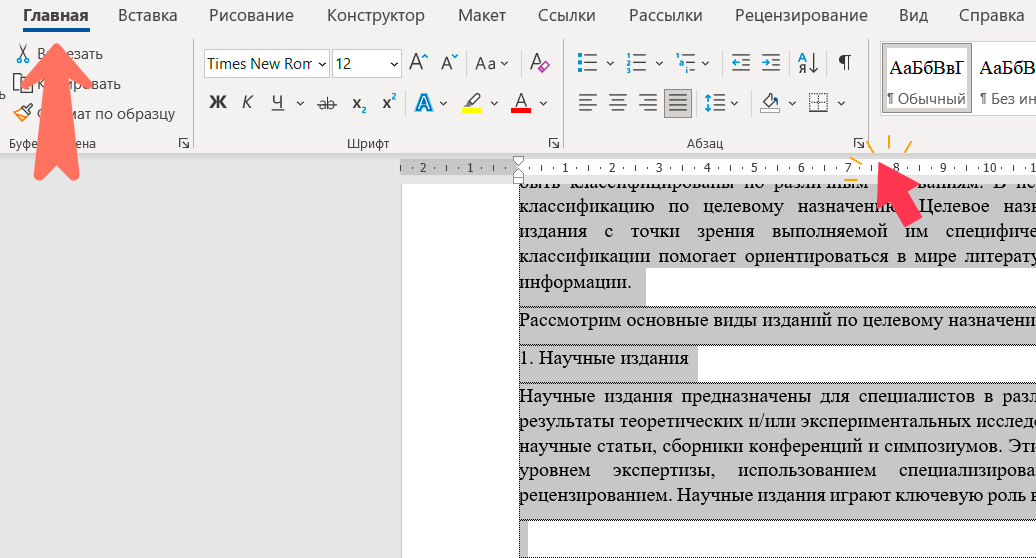Toggle strikethrough formatting (ab)
The width and height of the screenshot is (1036, 558).
(x=327, y=103)
